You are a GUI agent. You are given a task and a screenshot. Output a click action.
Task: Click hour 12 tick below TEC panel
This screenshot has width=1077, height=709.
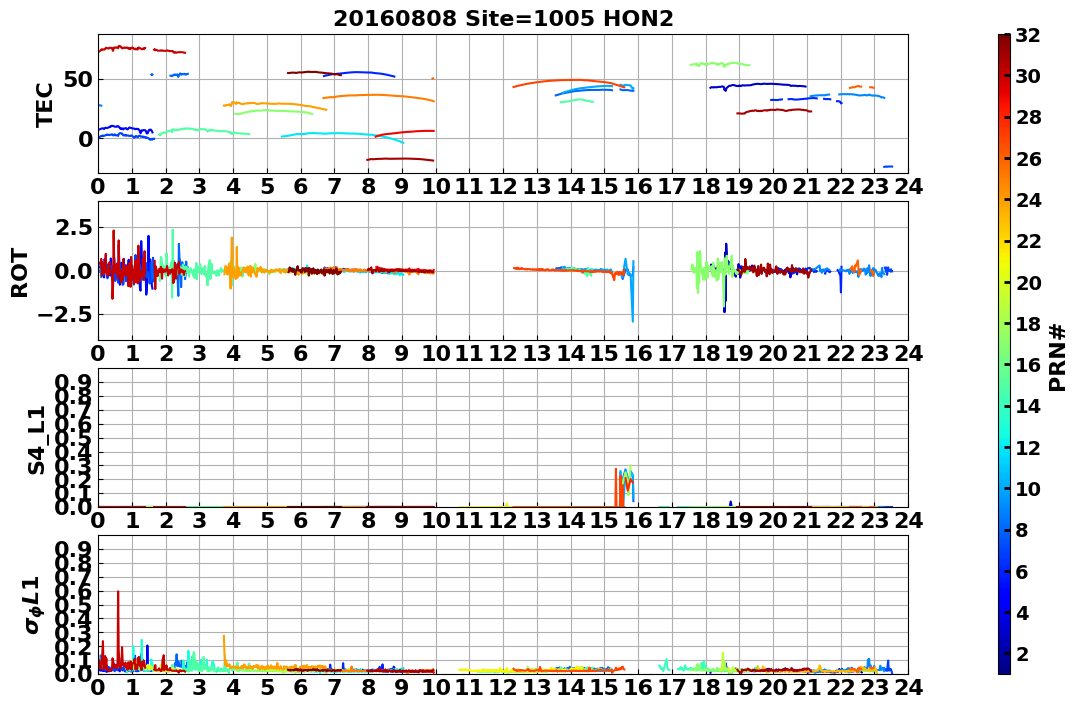point(503,187)
